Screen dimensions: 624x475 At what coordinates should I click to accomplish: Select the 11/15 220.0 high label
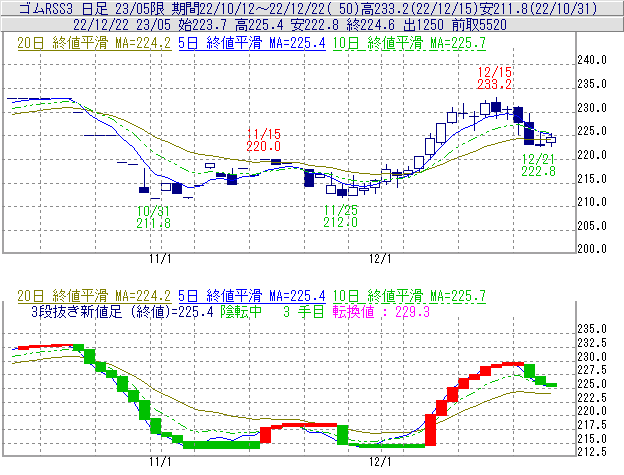[x=263, y=140]
